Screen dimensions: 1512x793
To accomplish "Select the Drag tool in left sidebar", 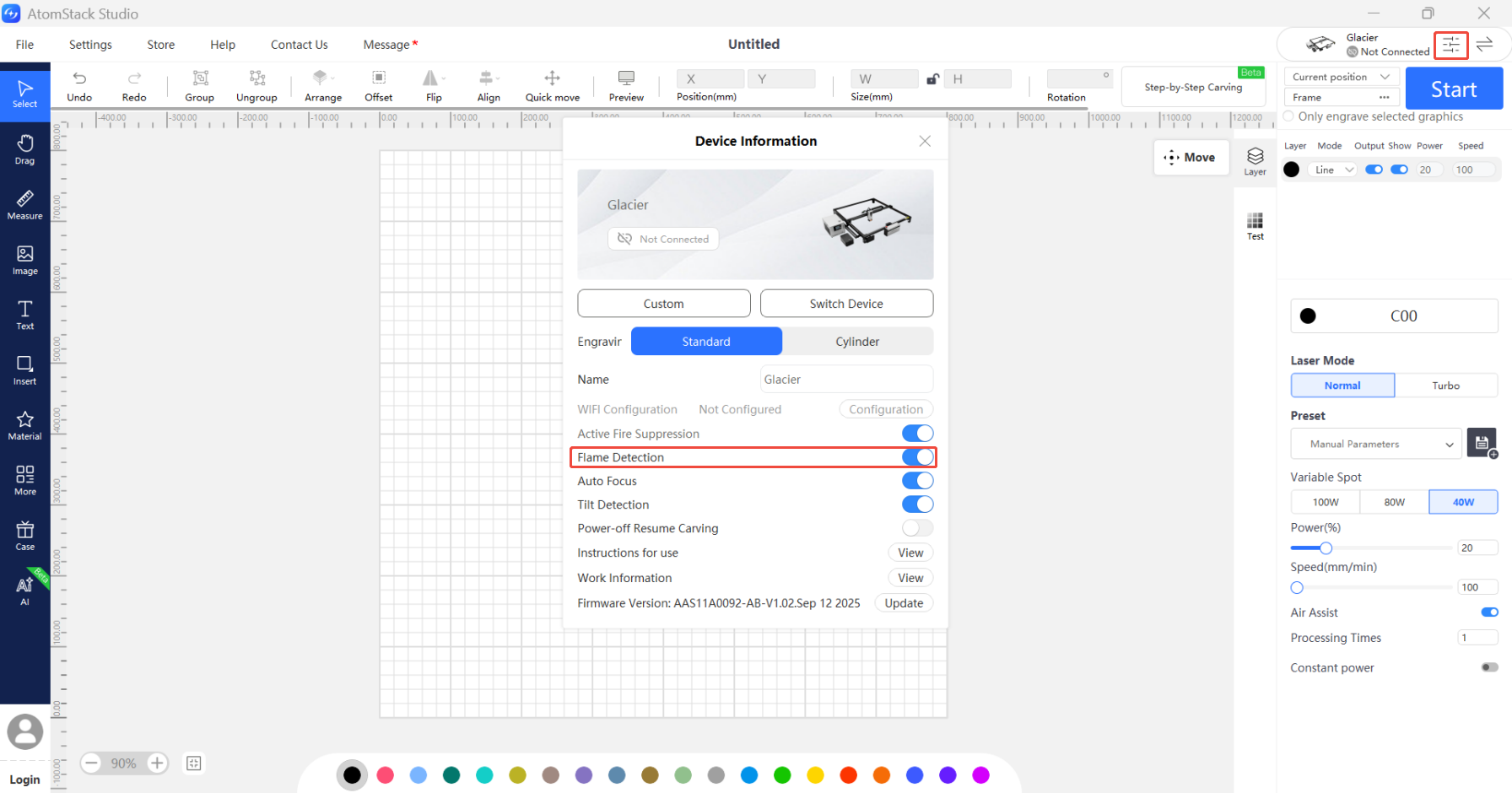I will [x=24, y=149].
